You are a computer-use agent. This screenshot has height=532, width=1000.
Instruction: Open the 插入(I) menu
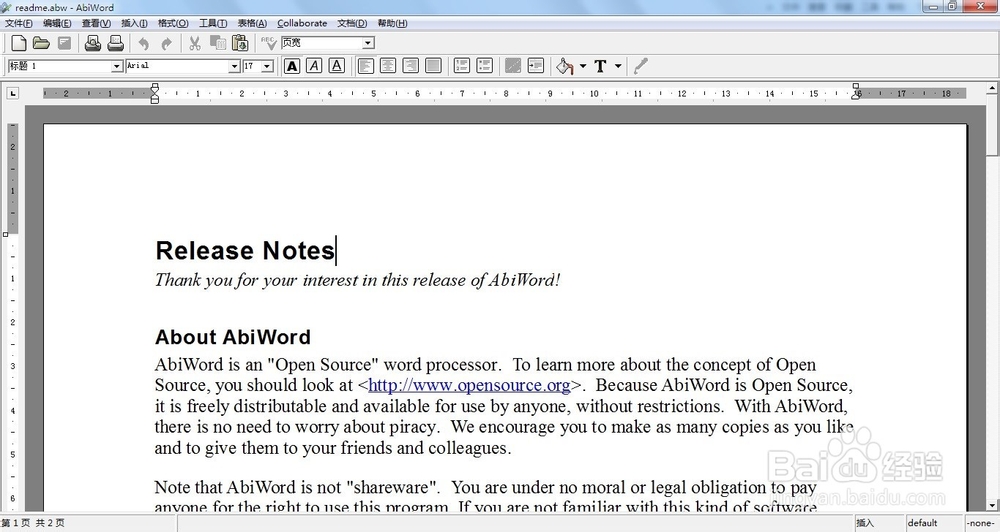(135, 23)
